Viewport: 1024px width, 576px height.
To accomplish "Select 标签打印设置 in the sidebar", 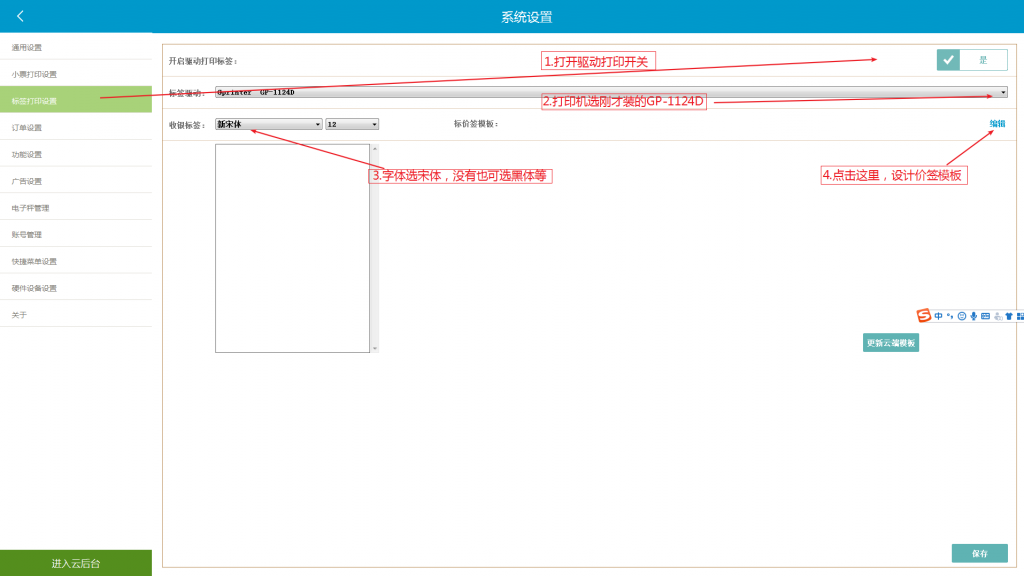I will tap(76, 100).
